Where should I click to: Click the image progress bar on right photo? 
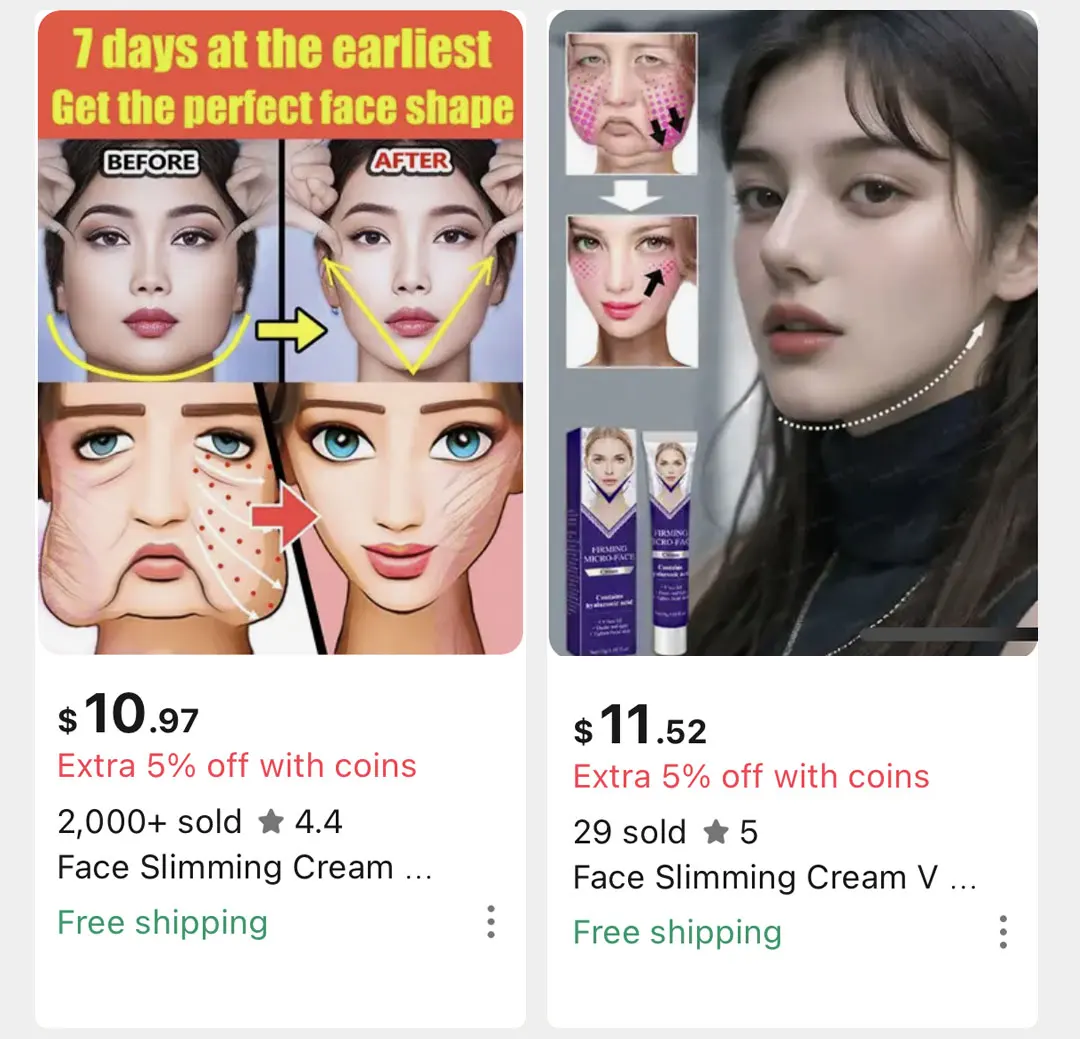tap(949, 635)
